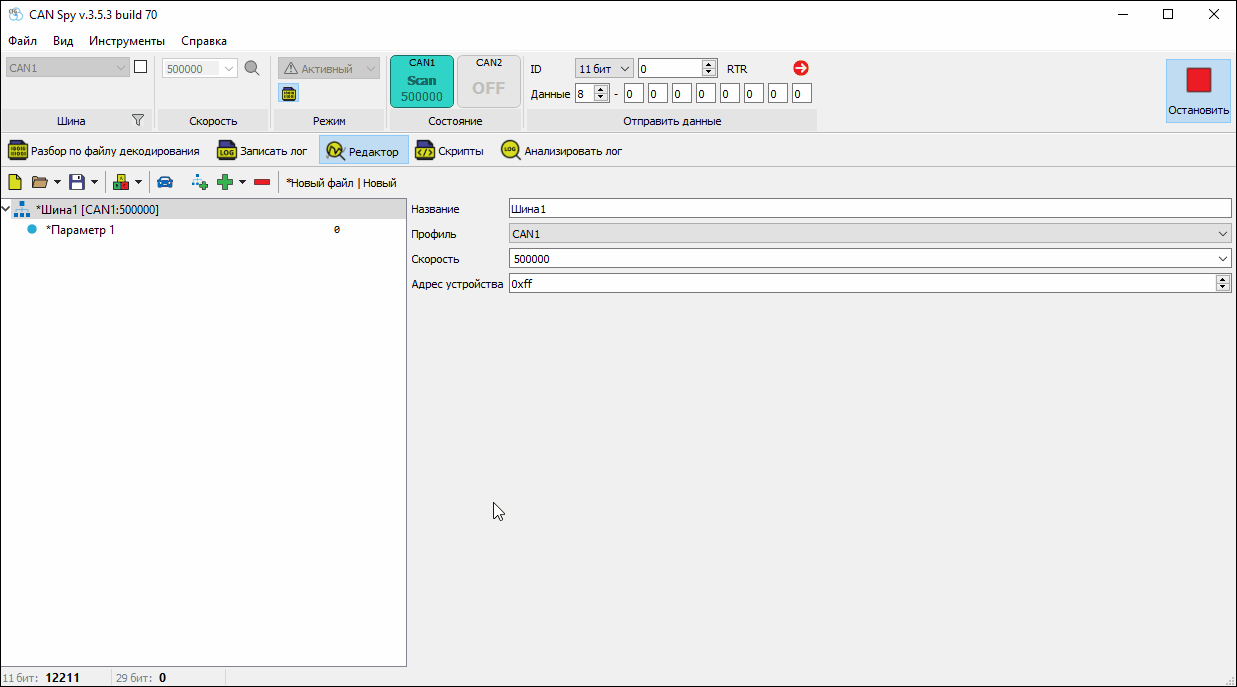Click the red minus remove icon
Viewport: 1237px width, 687px height.
[x=262, y=182]
